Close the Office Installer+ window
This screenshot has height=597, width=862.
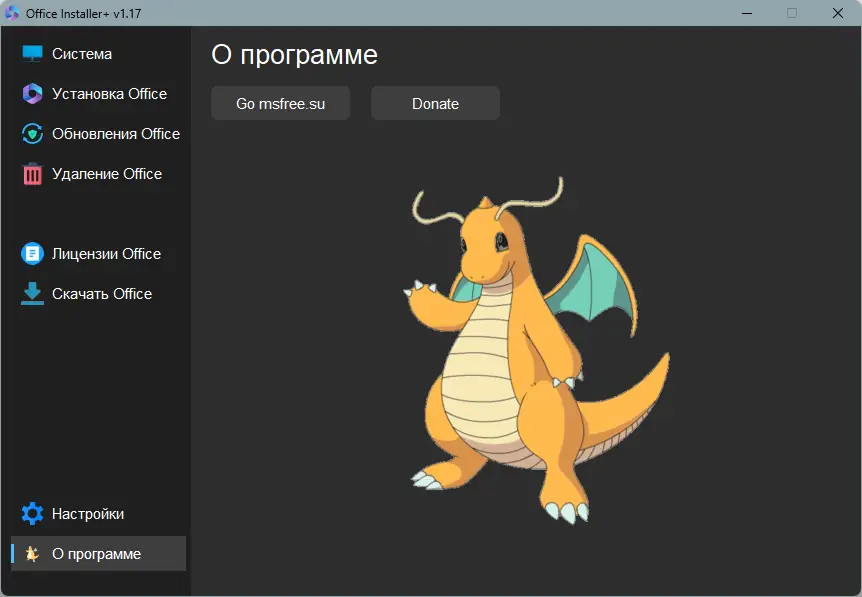point(838,13)
